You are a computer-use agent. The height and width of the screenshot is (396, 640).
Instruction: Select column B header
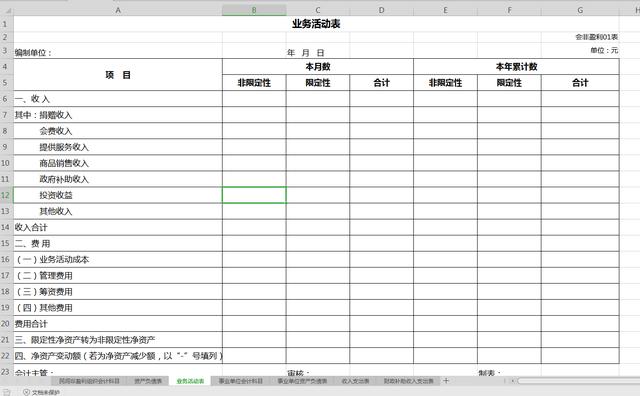254,10
